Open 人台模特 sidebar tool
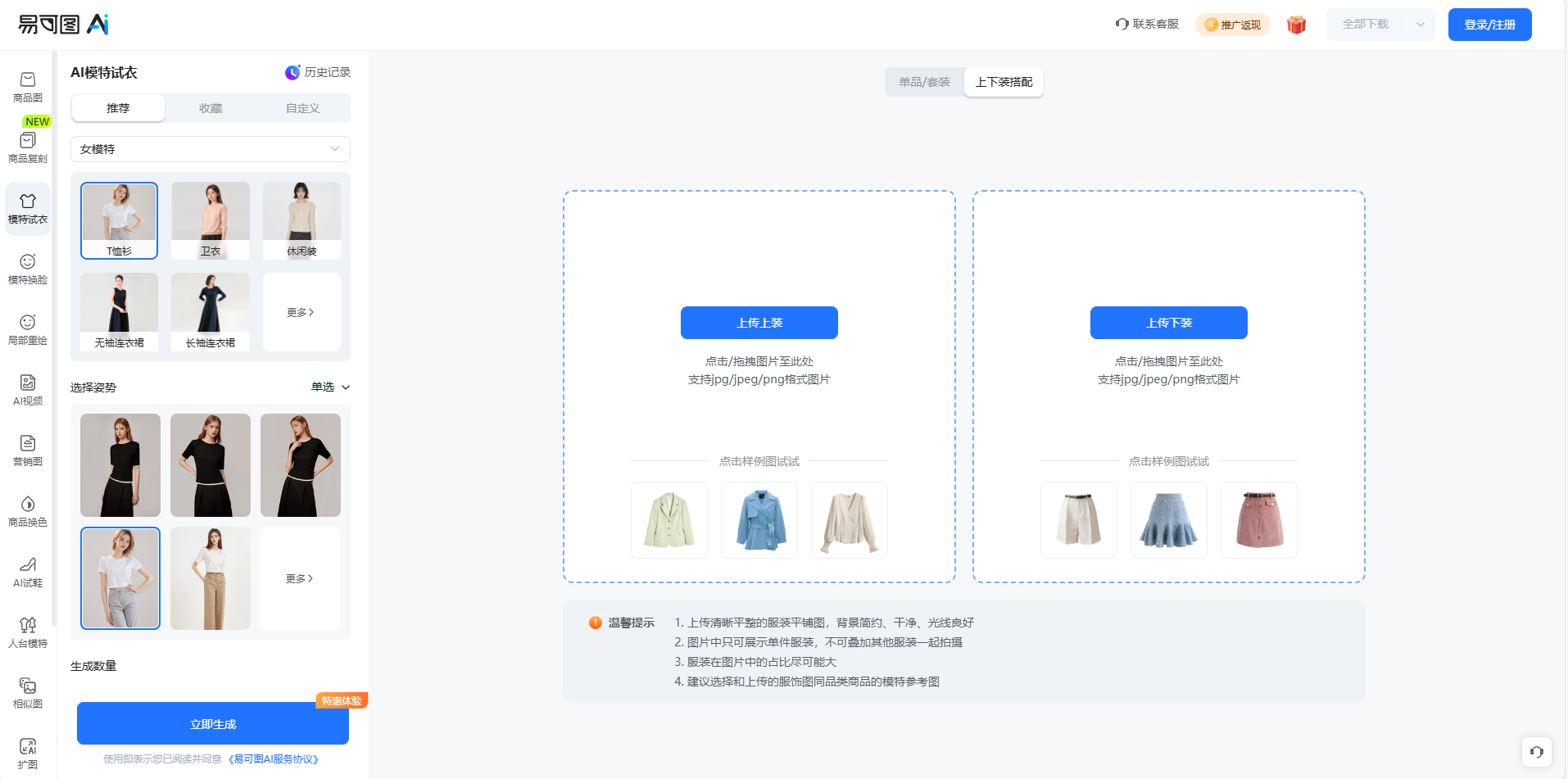Image resolution: width=1568 pixels, height=779 pixels. tap(27, 632)
